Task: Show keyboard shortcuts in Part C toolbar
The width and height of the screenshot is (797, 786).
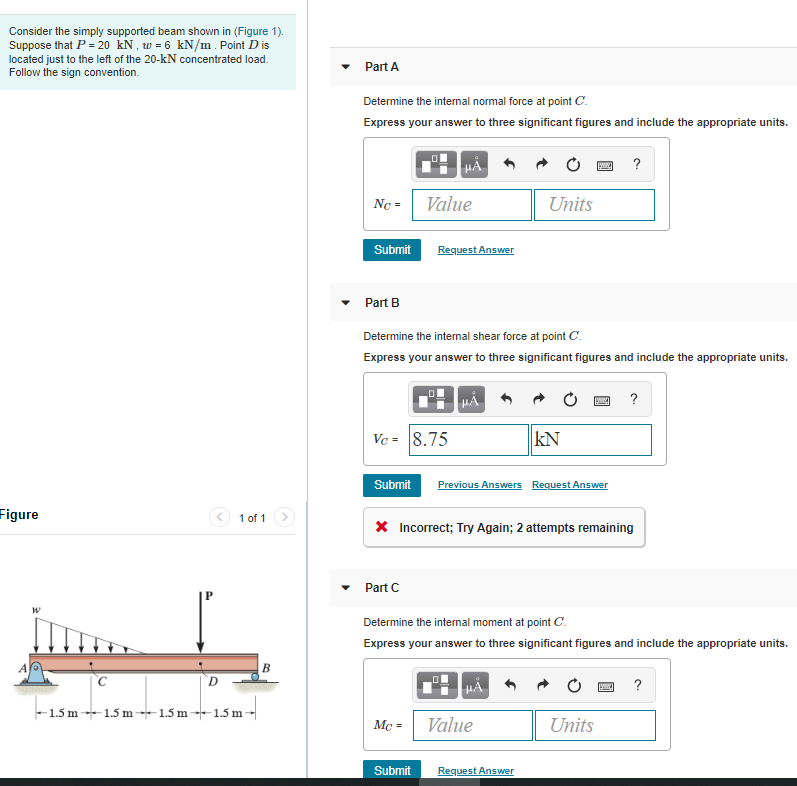Action: click(605, 687)
